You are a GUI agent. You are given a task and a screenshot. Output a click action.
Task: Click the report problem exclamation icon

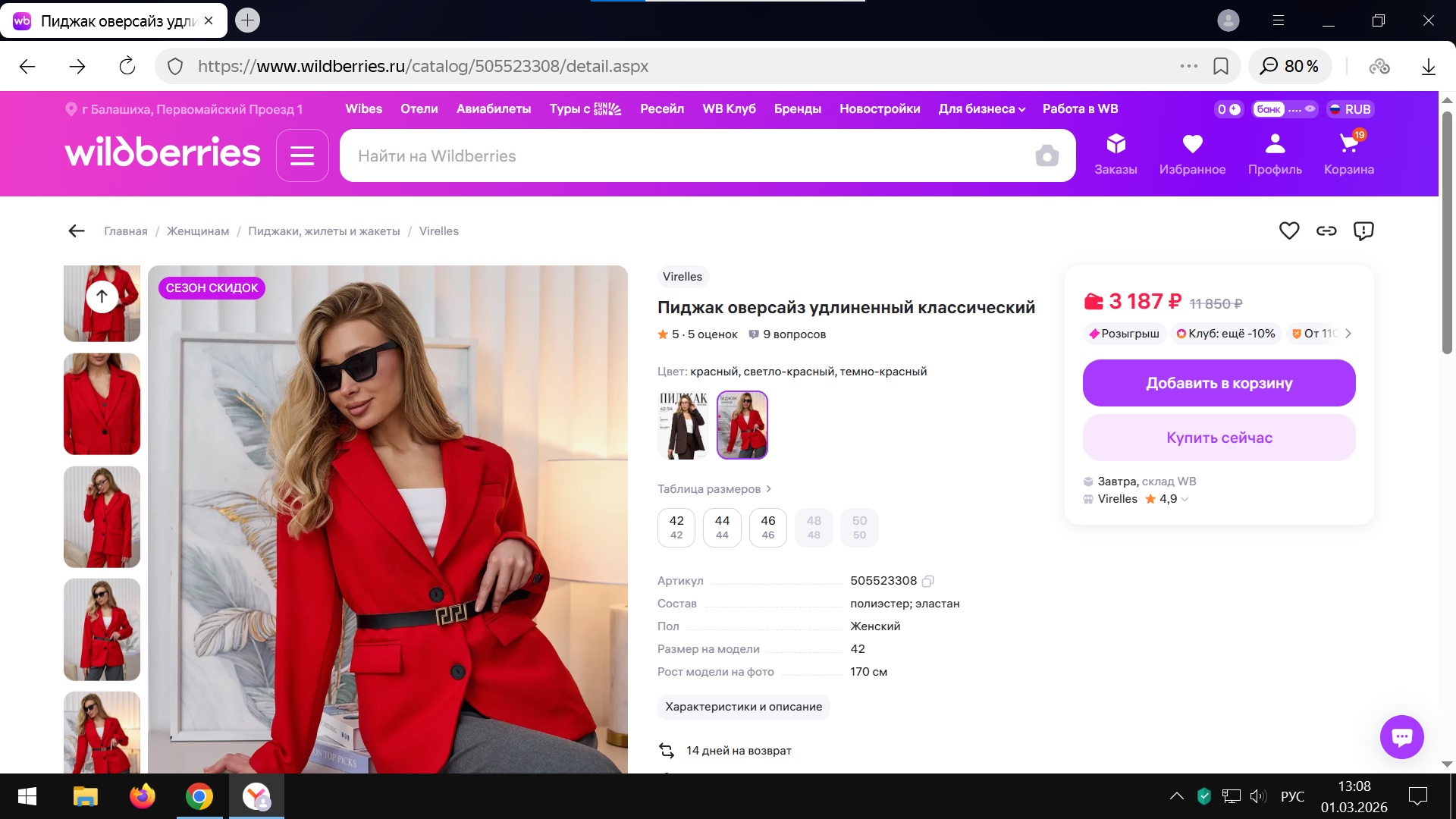point(1363,231)
